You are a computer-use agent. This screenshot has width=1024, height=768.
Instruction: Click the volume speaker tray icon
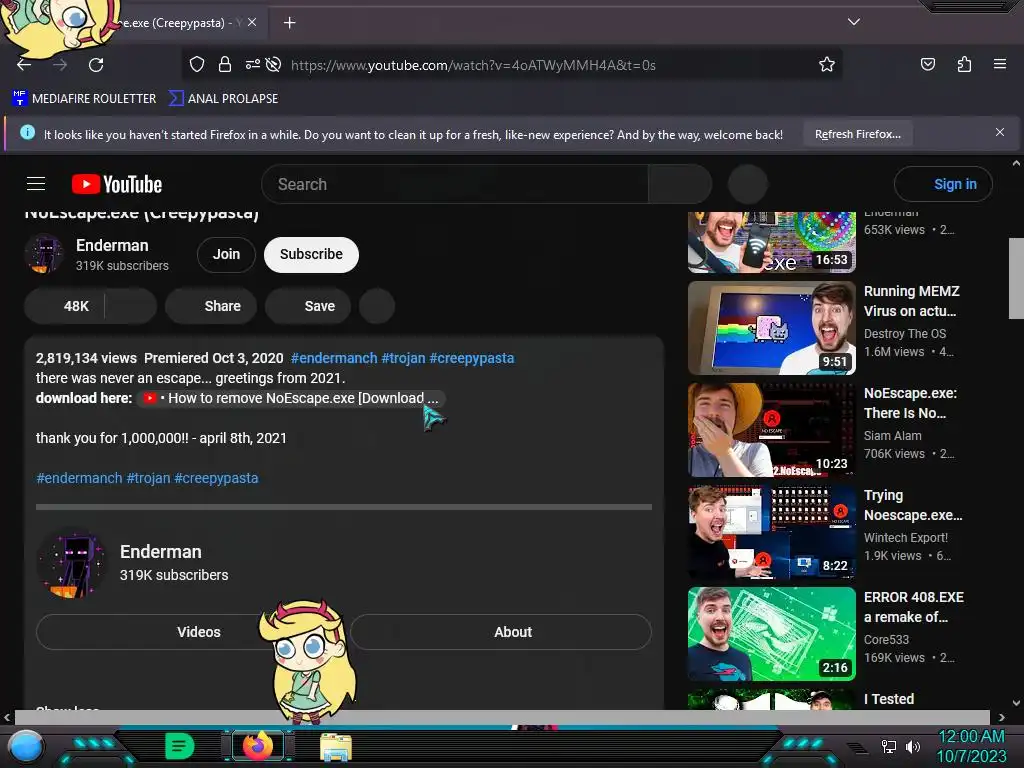point(913,746)
